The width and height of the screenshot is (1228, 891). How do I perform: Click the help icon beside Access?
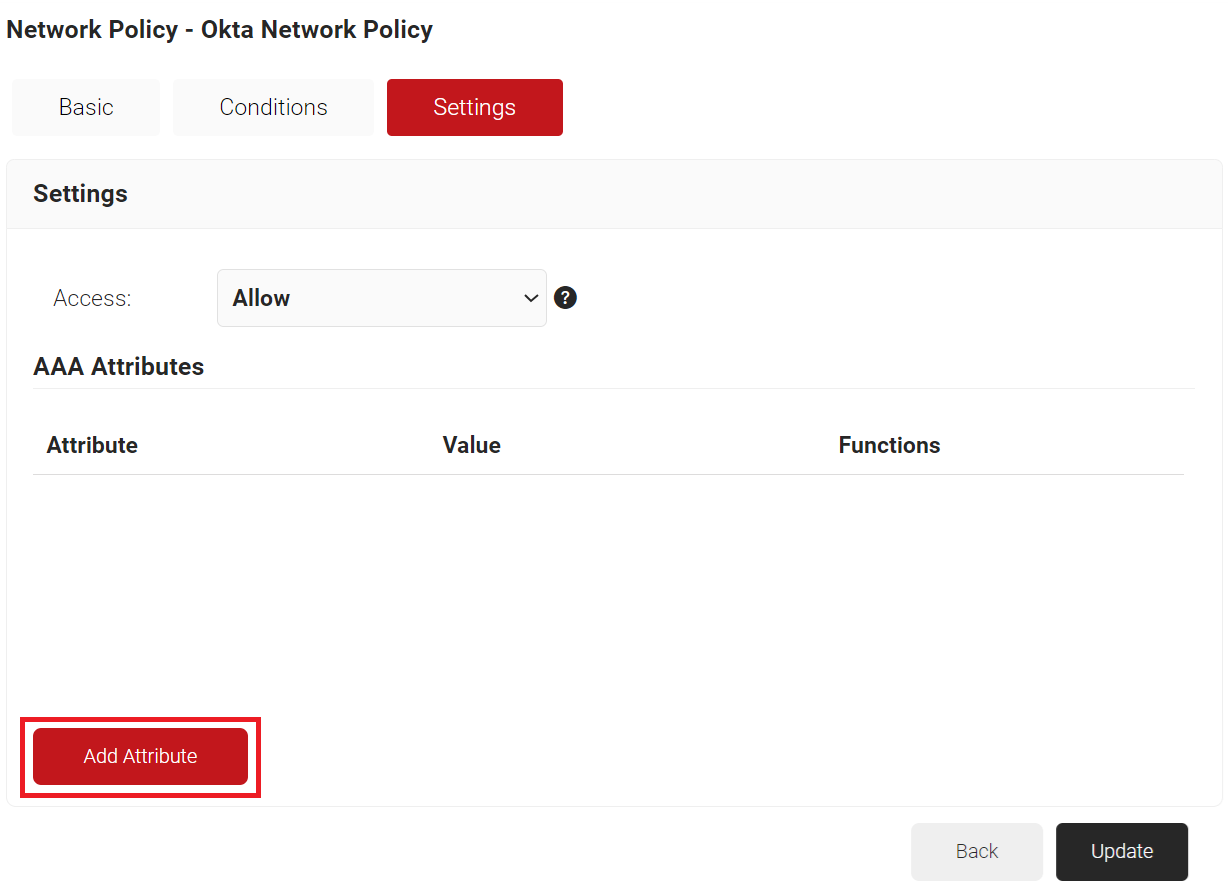point(565,298)
